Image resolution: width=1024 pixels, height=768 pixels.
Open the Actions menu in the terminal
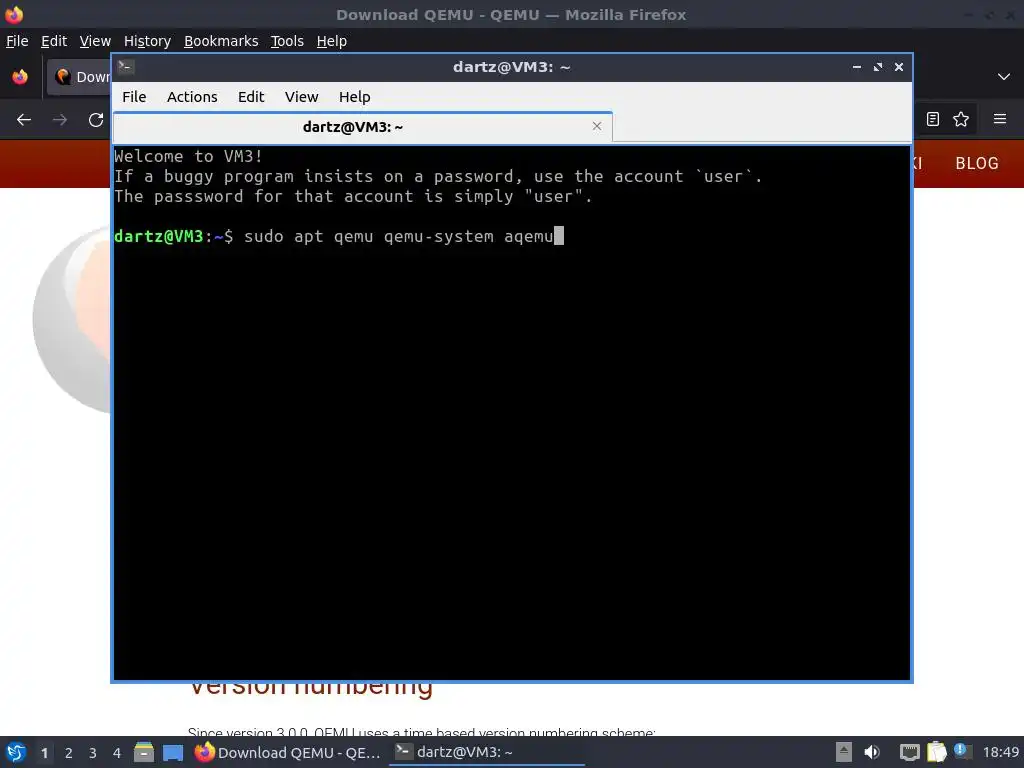point(192,97)
